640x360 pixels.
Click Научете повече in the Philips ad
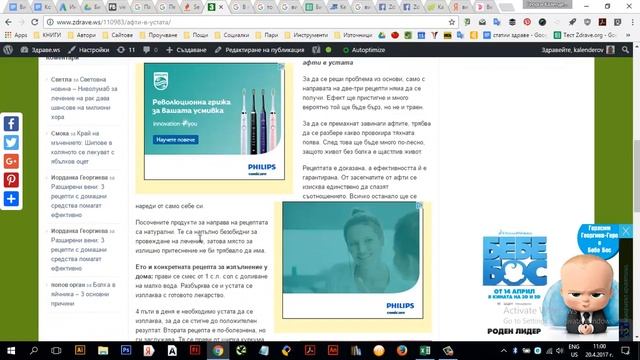(x=176, y=140)
